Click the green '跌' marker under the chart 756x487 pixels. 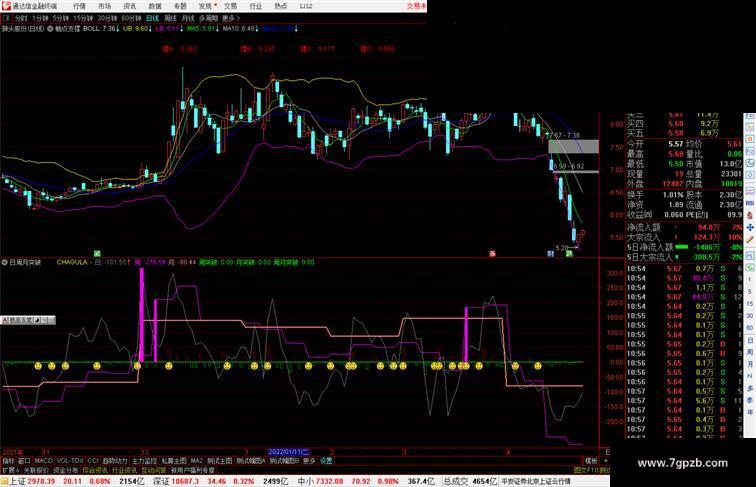(x=569, y=253)
